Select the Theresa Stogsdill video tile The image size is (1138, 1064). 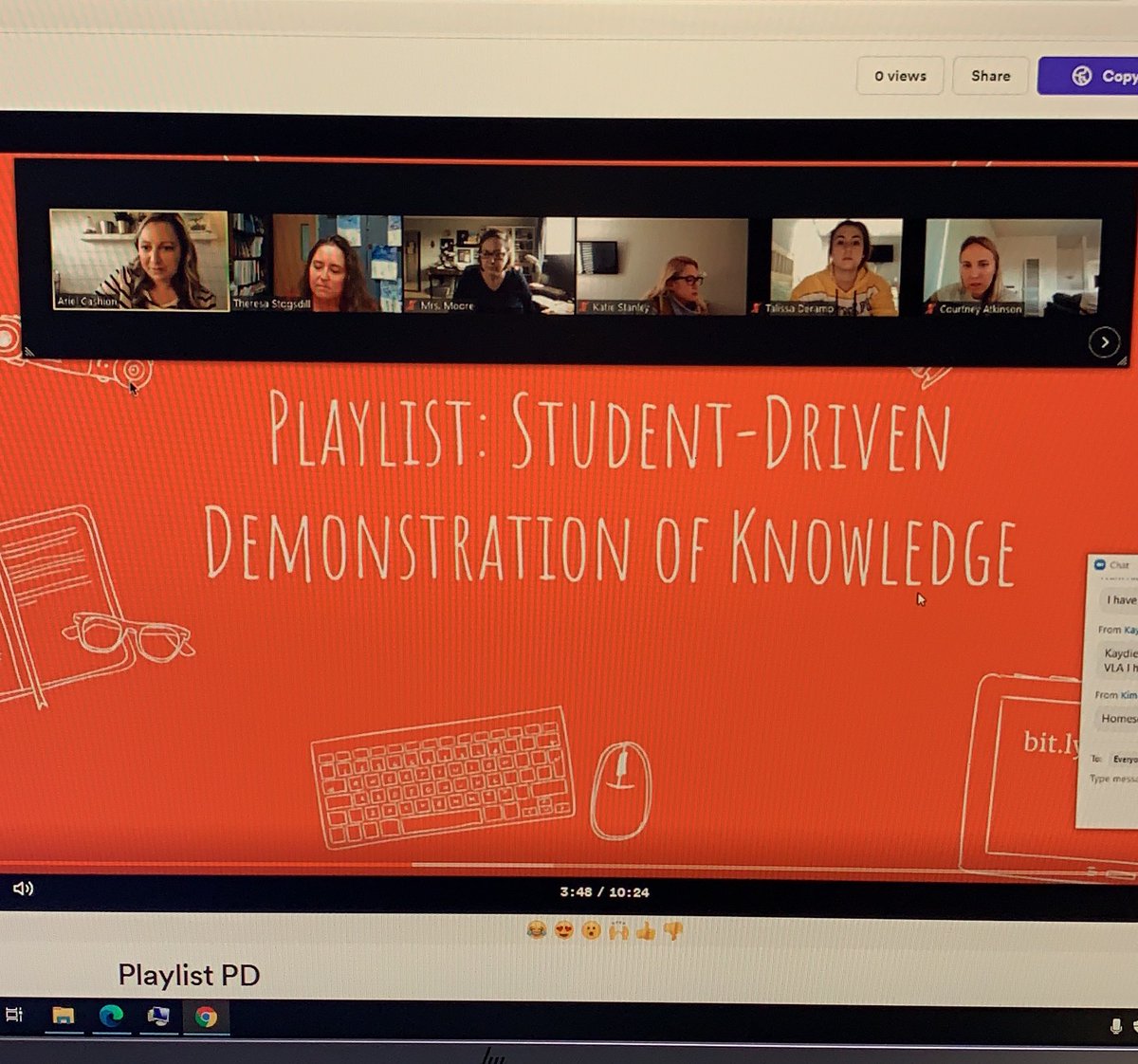click(316, 263)
